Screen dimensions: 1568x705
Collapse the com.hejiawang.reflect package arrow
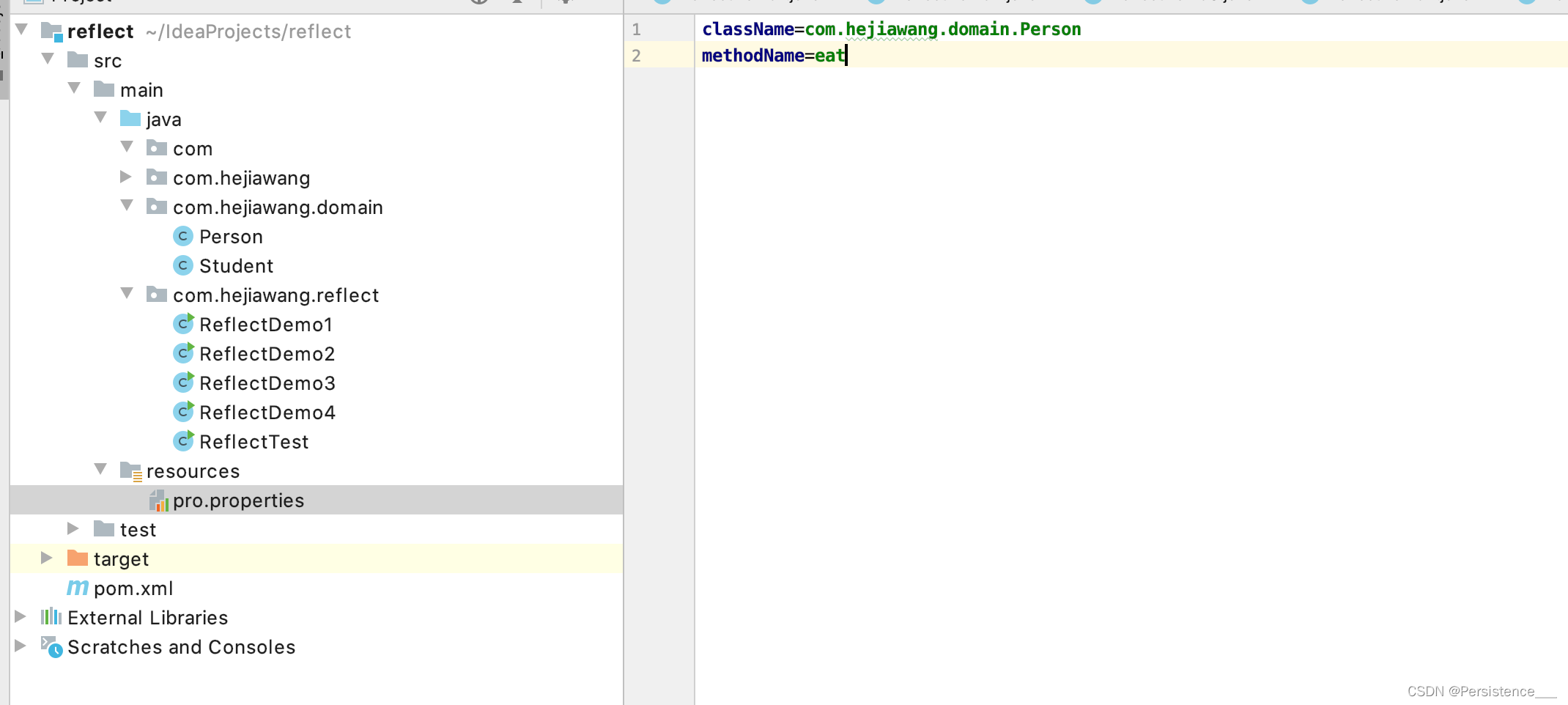point(127,293)
